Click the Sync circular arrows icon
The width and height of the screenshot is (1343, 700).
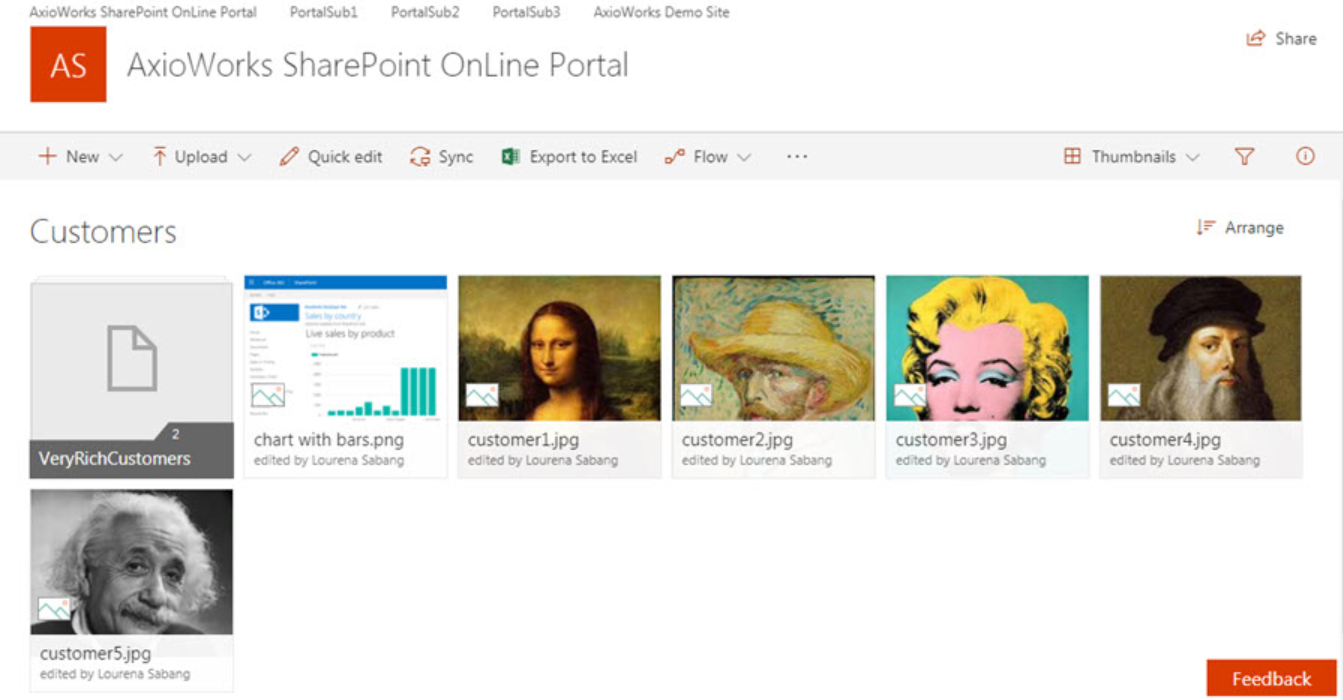420,156
